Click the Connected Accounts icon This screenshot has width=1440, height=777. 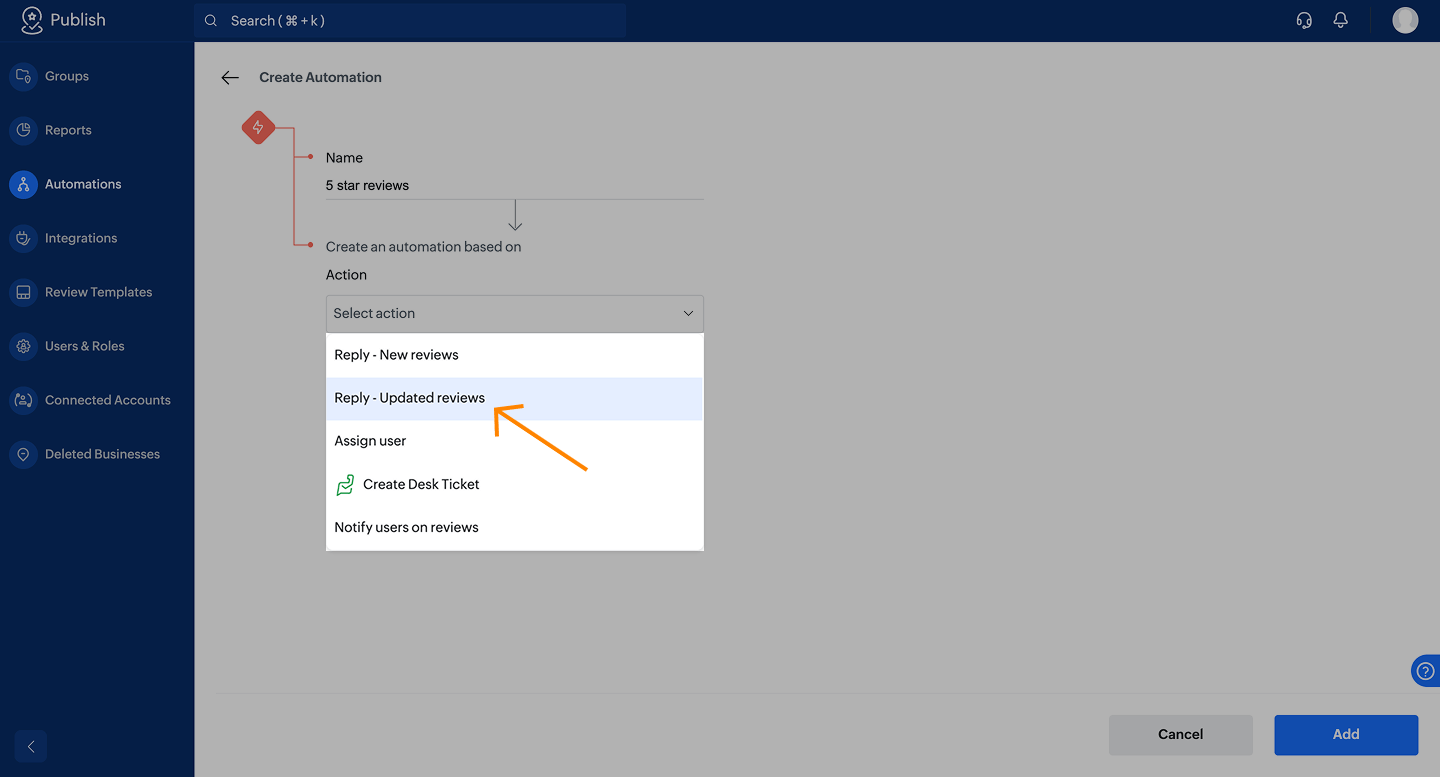click(x=23, y=400)
